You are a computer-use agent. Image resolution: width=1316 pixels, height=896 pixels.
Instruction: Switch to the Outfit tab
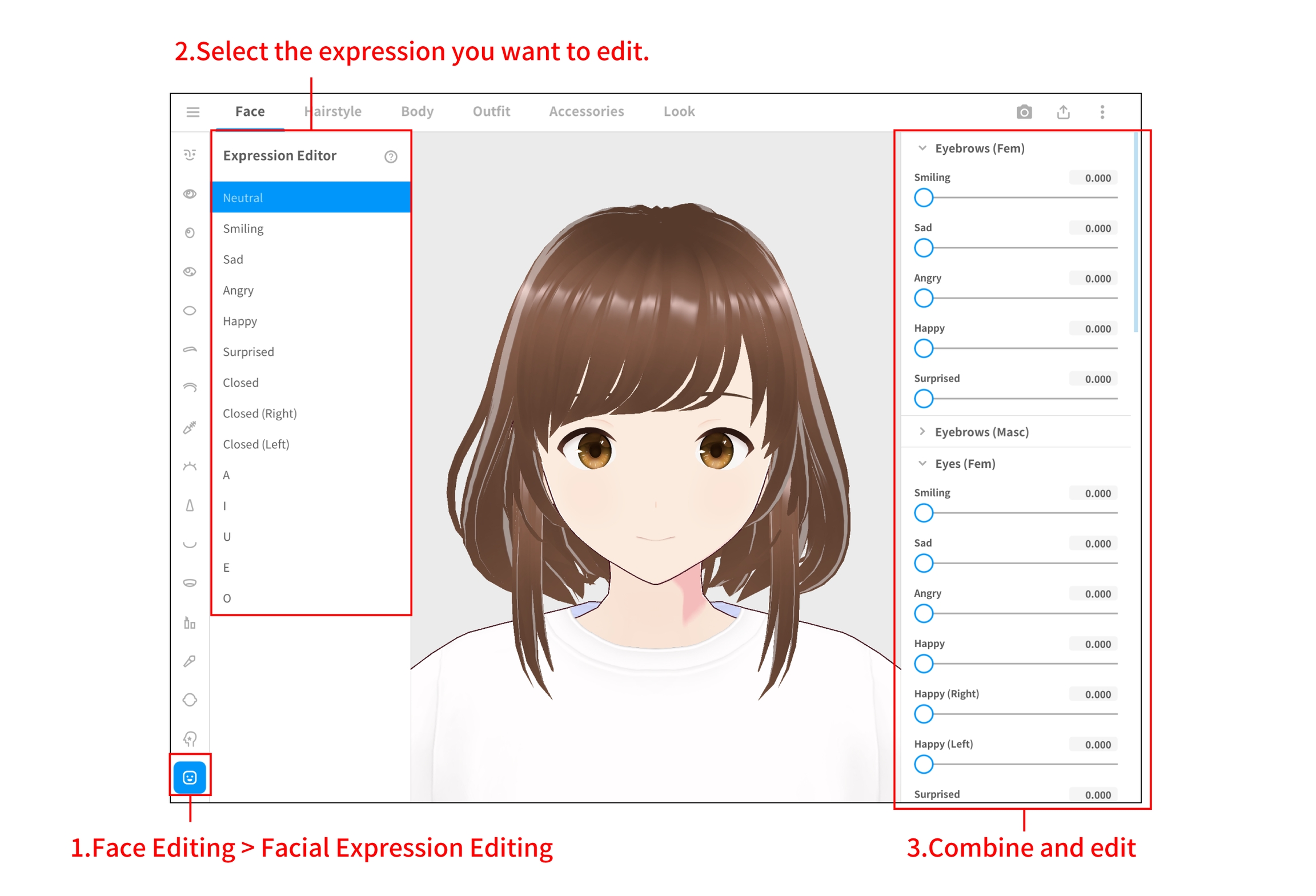(491, 111)
